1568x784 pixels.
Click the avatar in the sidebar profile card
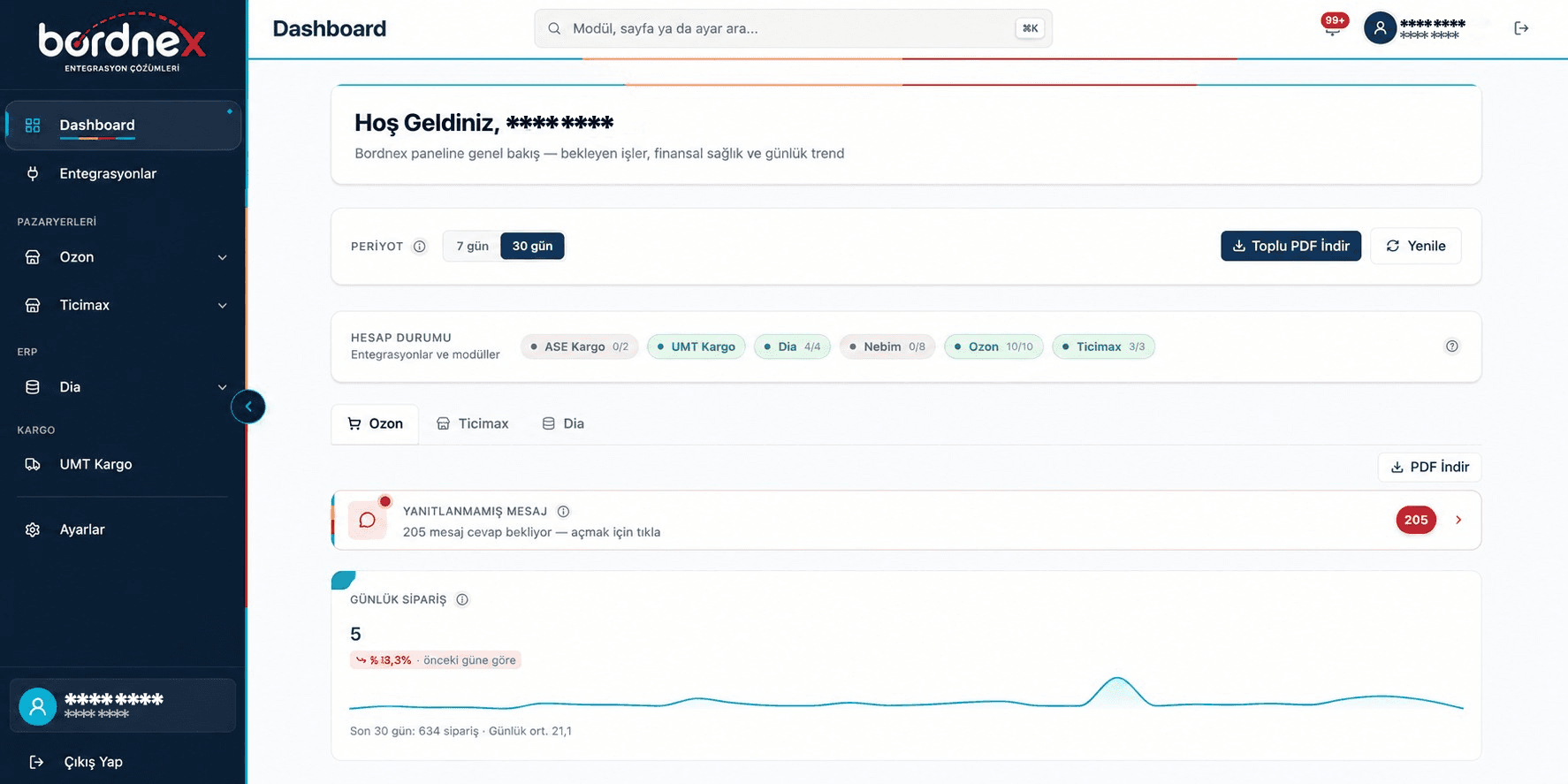tap(38, 706)
